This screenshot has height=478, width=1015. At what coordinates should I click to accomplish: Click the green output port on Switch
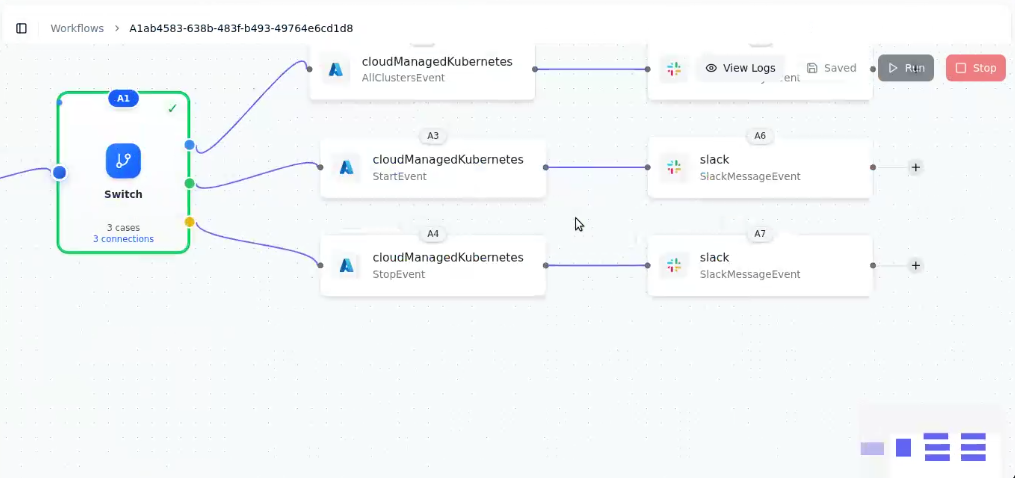click(x=190, y=183)
